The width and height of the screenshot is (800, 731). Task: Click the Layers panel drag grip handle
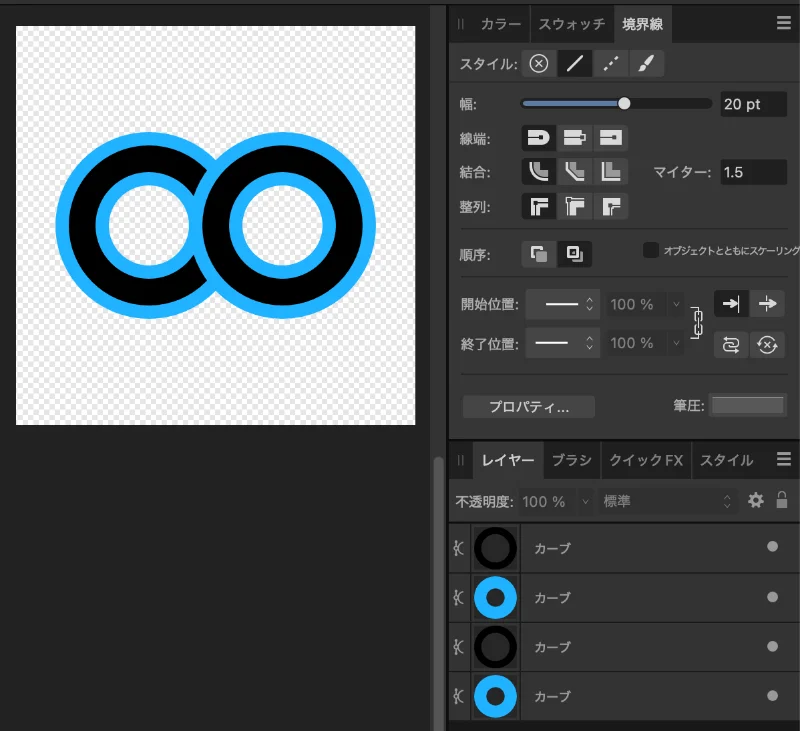461,460
